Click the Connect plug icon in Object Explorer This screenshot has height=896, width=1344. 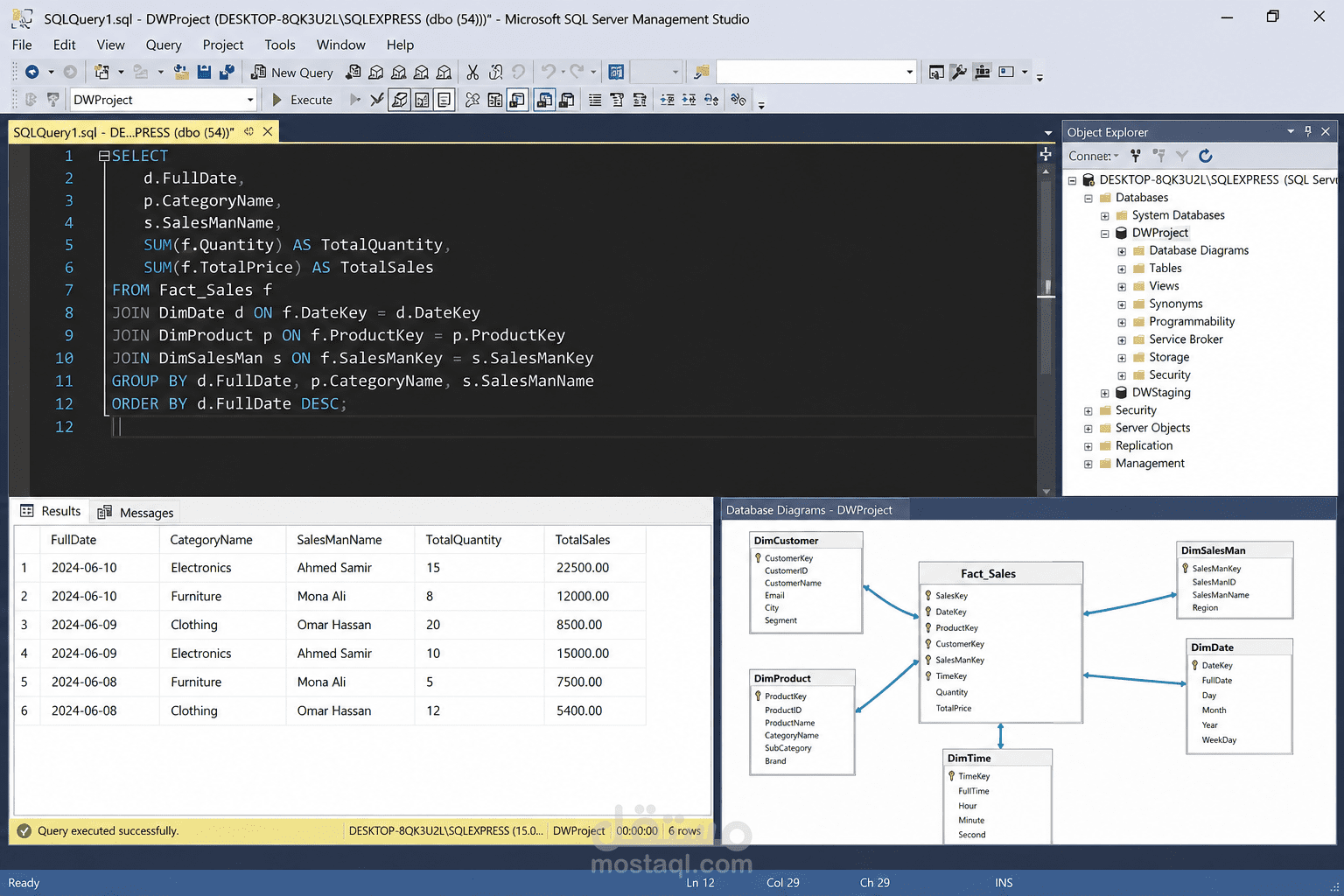[1135, 156]
